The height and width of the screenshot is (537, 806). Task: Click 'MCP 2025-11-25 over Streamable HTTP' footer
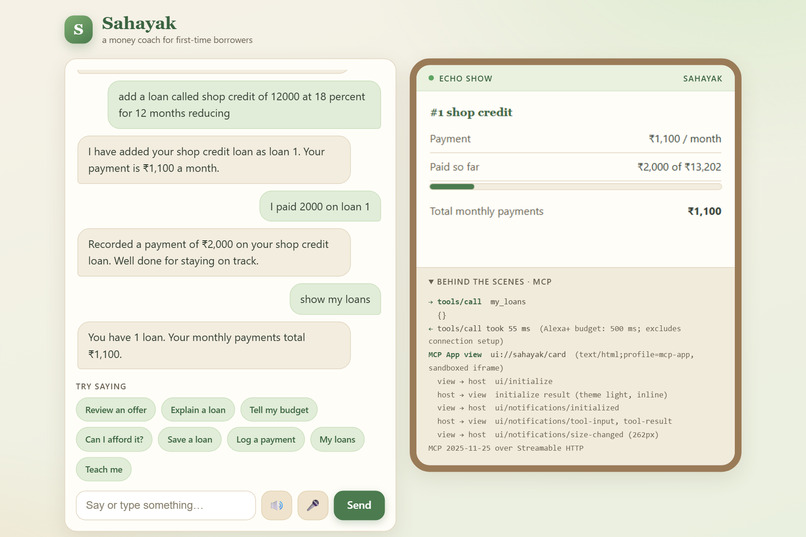[506, 448]
